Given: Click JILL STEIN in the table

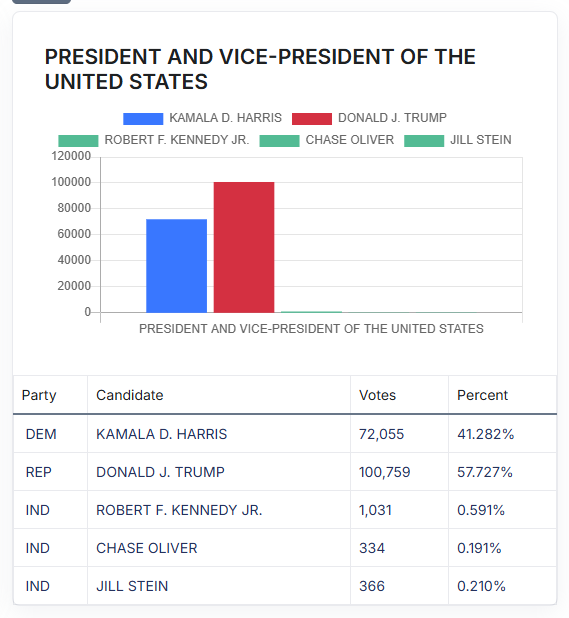Looking at the screenshot, I should tap(132, 586).
